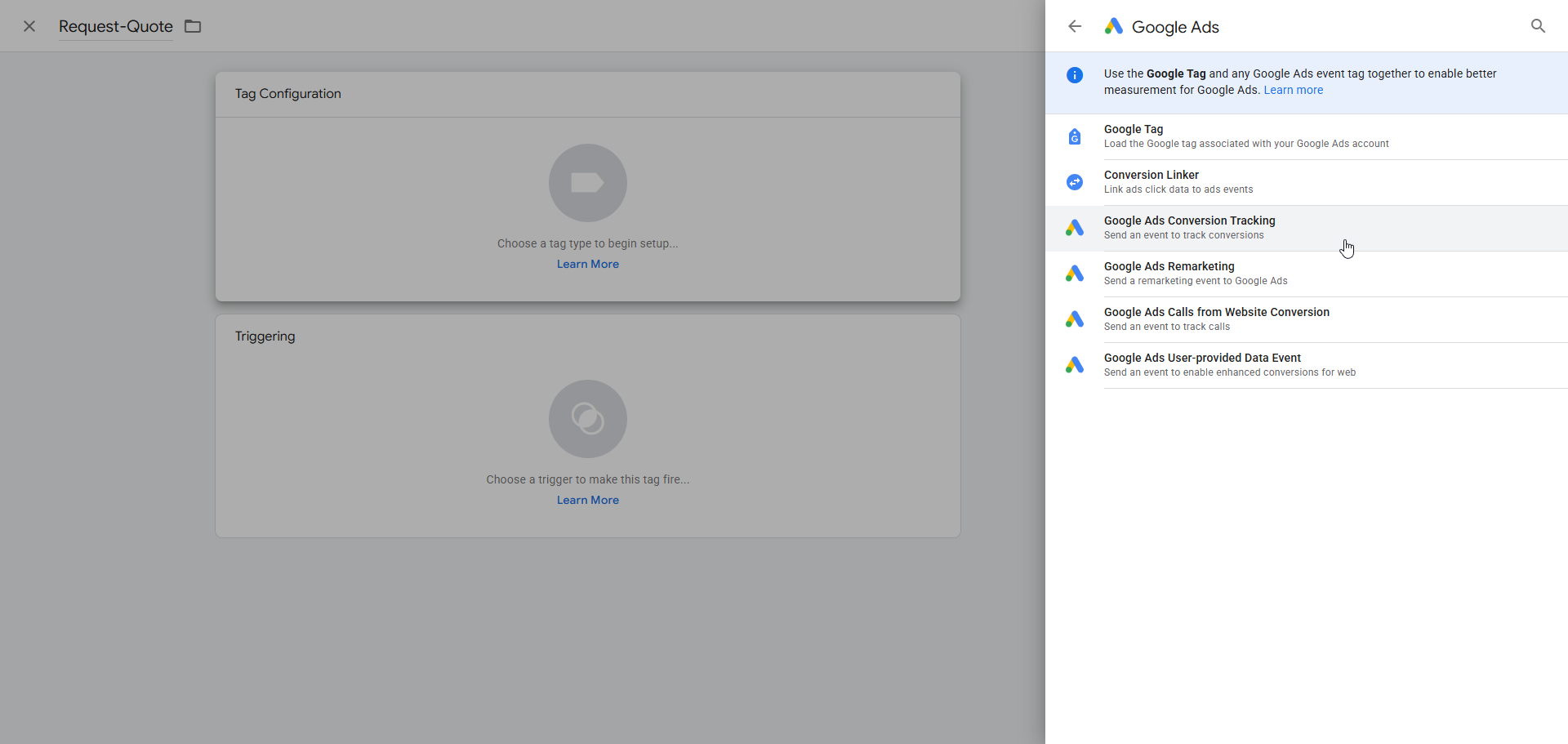Pick Google Ads Remarketing tag type

pyautogui.click(x=1307, y=274)
